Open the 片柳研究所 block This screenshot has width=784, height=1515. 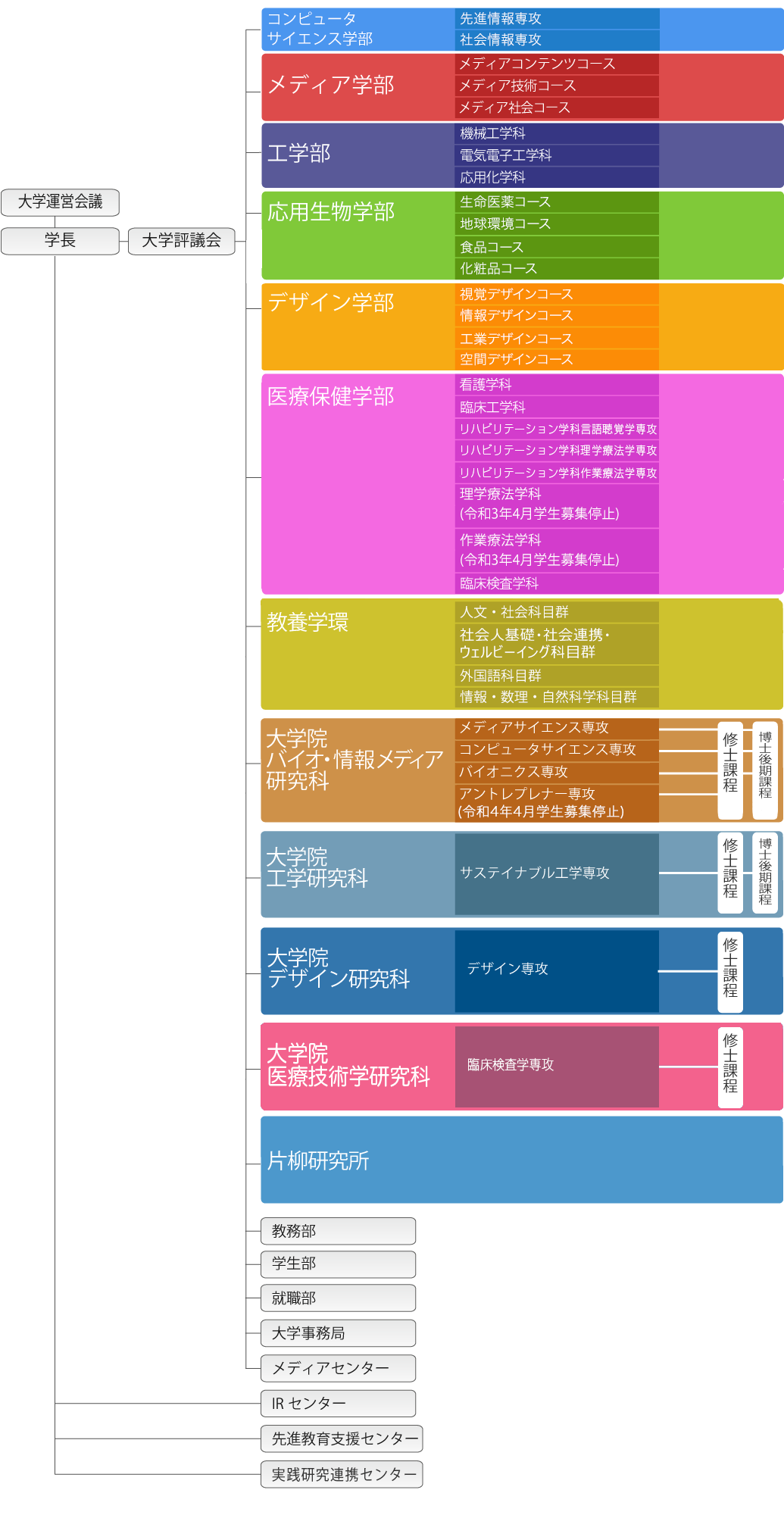point(522,1160)
